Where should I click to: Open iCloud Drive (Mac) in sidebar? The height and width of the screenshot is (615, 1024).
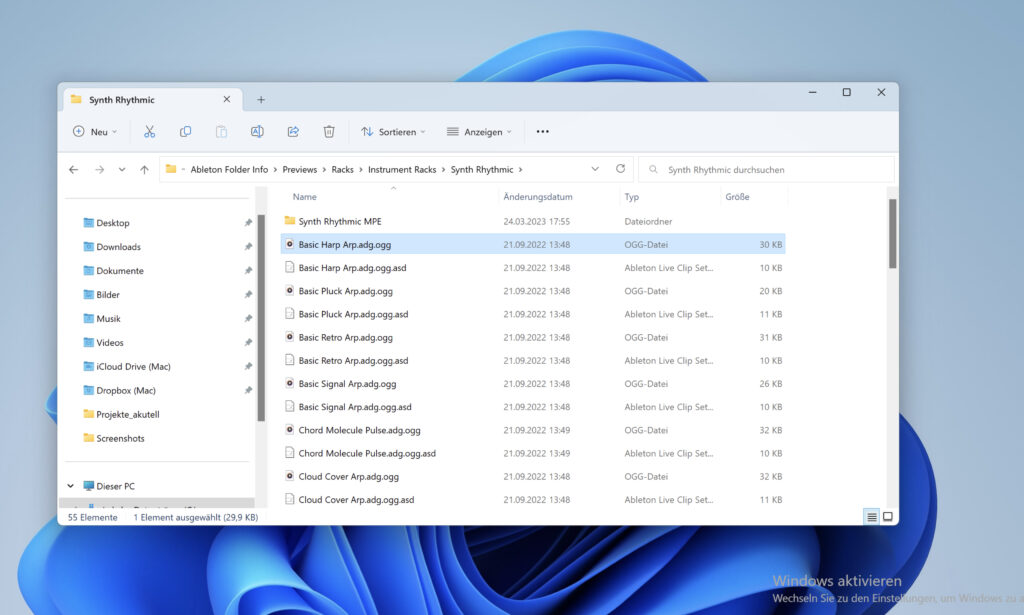tap(133, 366)
